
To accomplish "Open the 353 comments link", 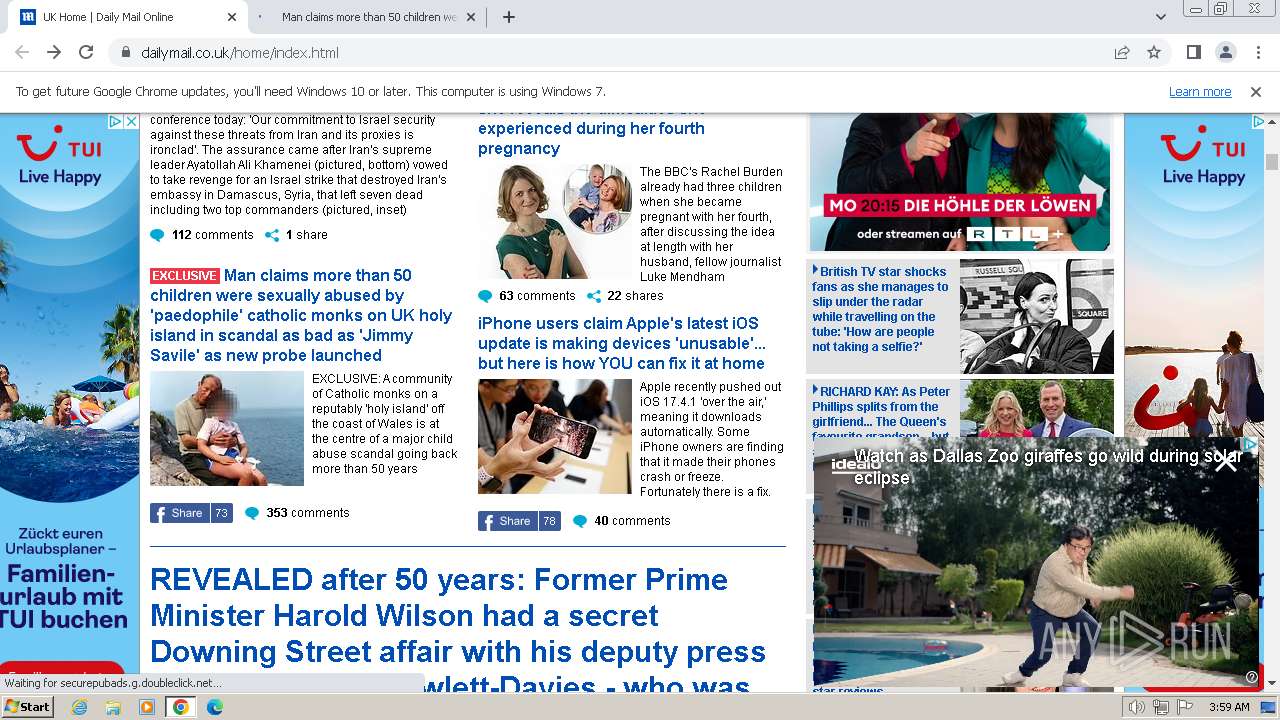I will [x=308, y=513].
